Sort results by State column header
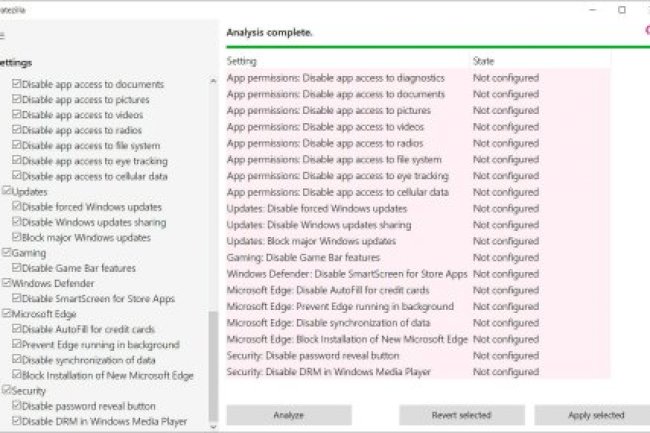 click(x=483, y=61)
